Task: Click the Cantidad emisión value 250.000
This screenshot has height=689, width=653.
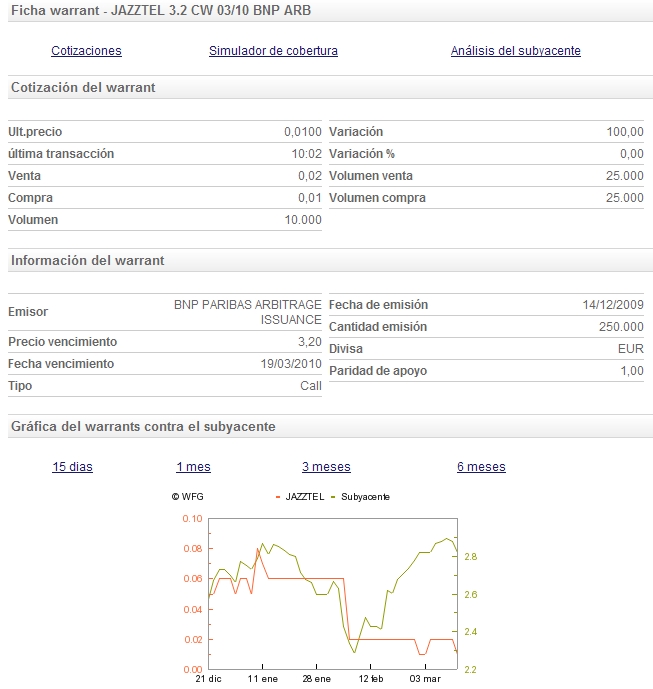Action: (x=621, y=327)
